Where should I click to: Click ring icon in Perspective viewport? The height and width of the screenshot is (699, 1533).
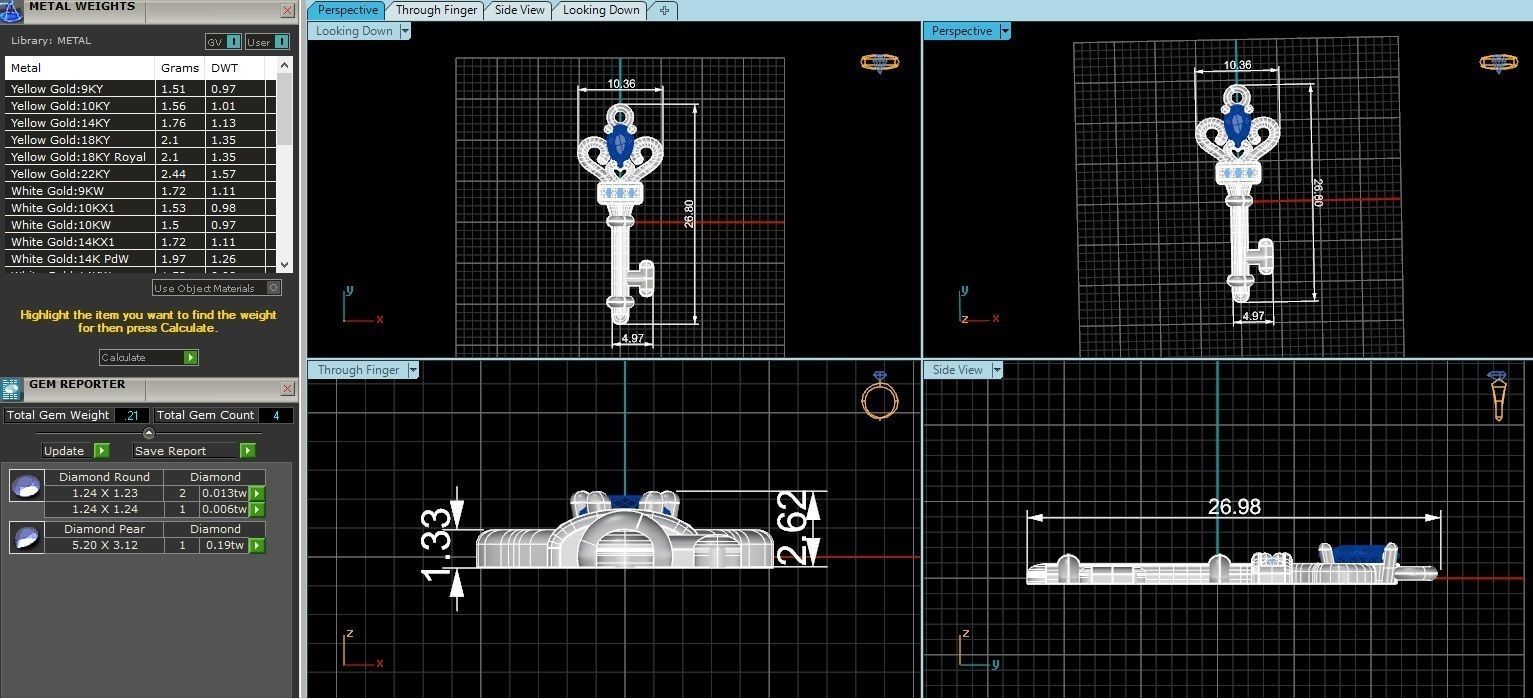tap(1498, 63)
